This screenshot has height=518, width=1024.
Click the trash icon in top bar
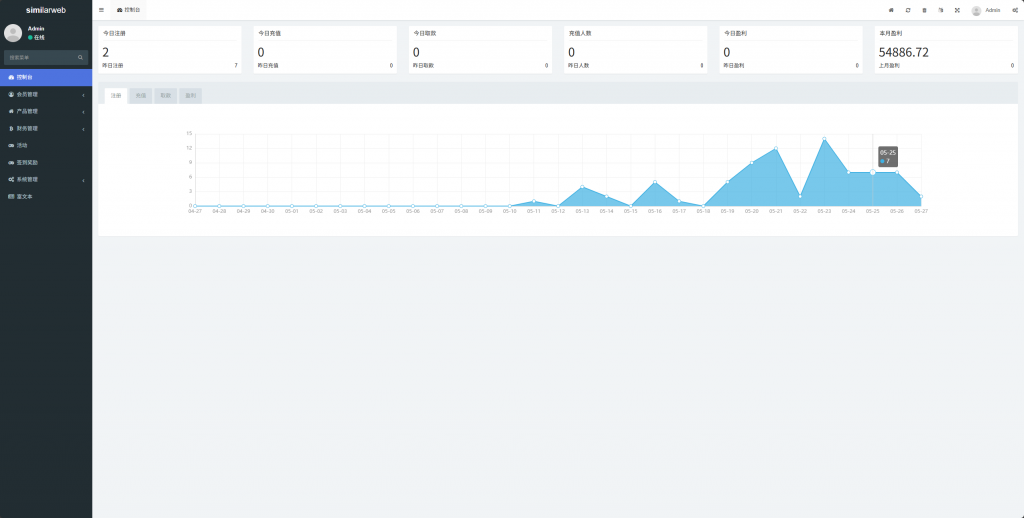(x=924, y=10)
